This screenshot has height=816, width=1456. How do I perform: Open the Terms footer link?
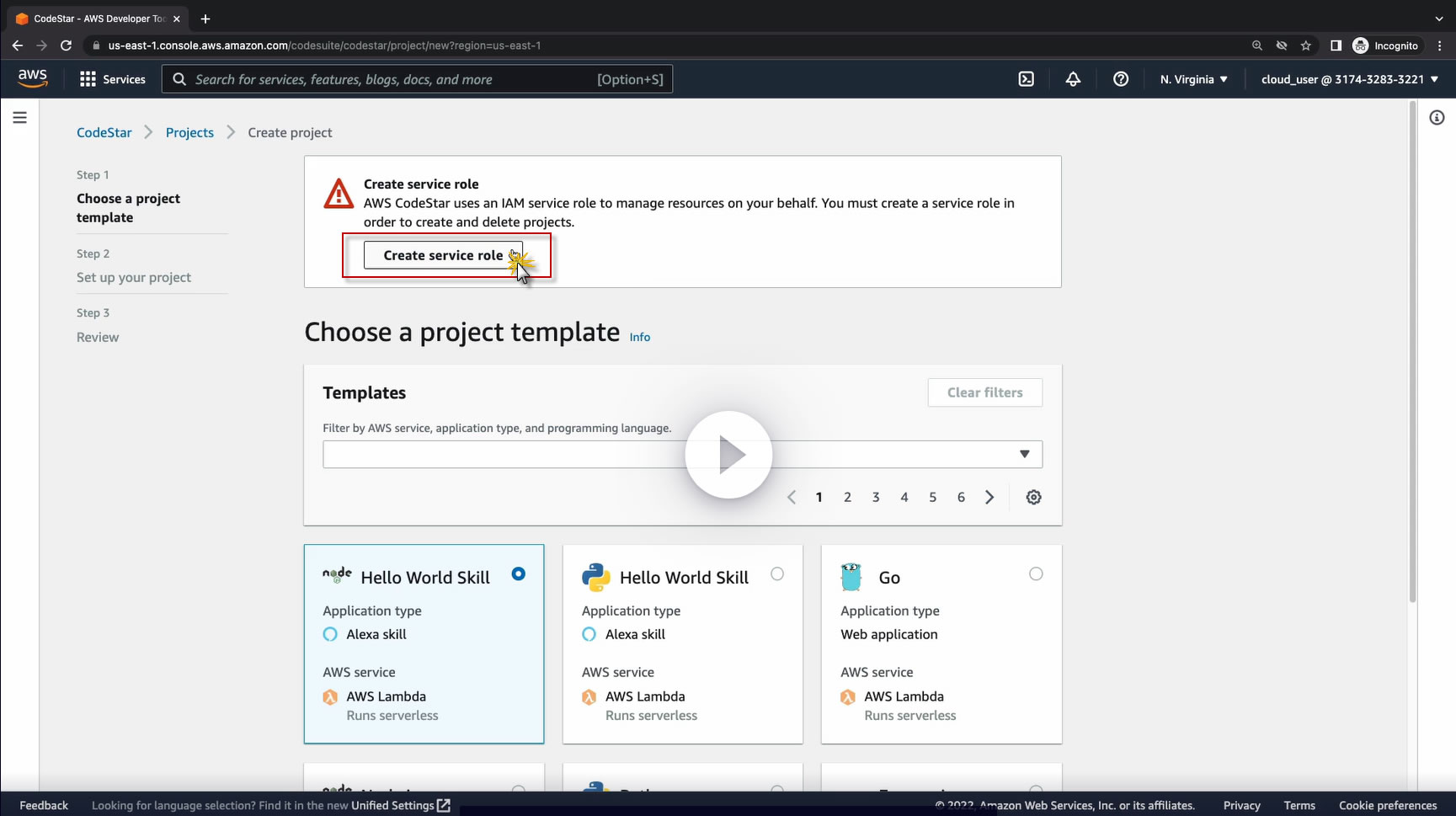(x=1299, y=805)
